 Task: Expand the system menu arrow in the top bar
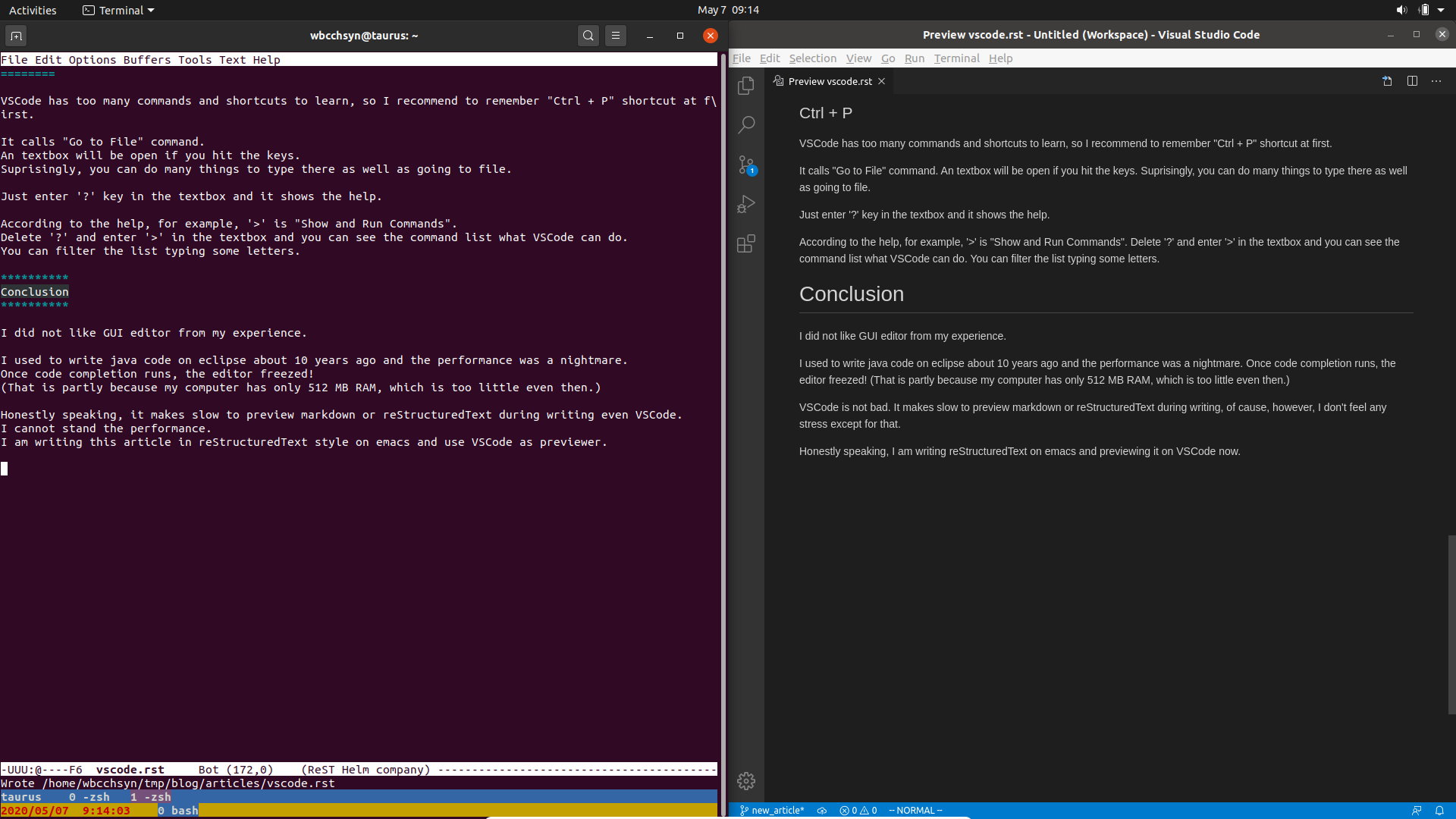[x=1441, y=10]
